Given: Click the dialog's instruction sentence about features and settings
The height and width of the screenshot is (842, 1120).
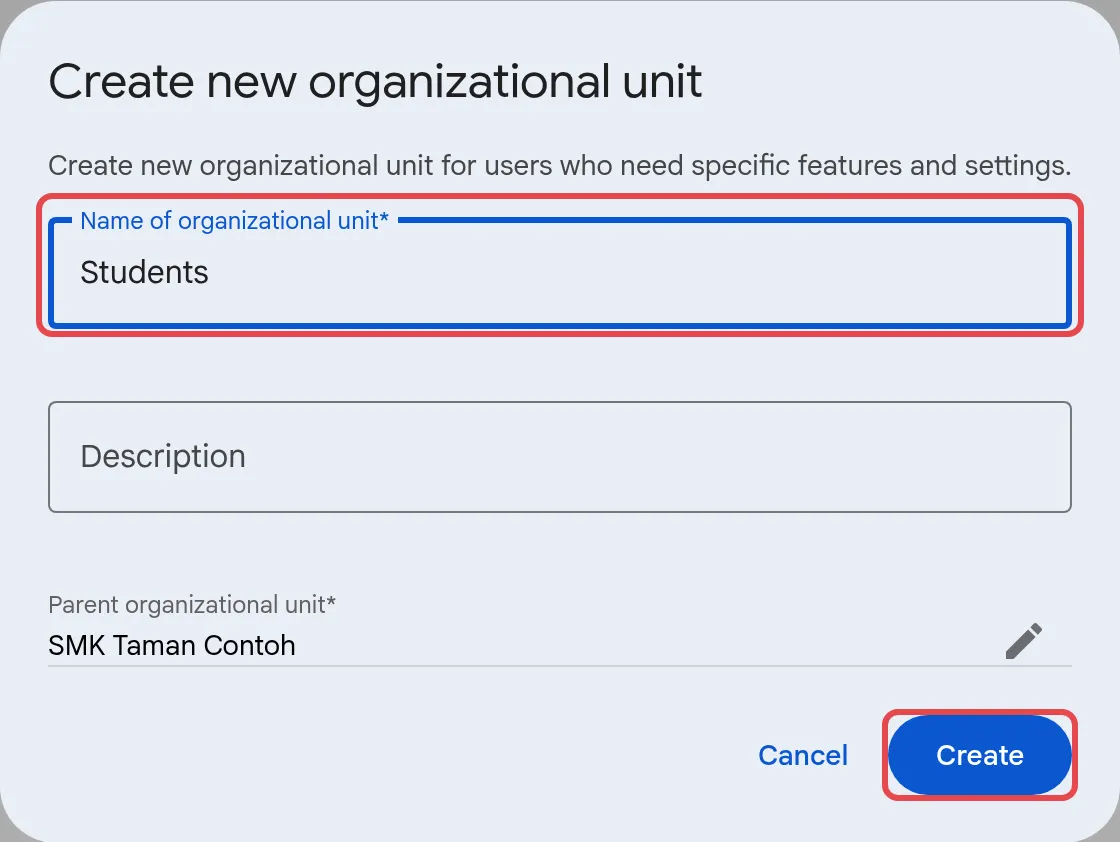Looking at the screenshot, I should 559,166.
